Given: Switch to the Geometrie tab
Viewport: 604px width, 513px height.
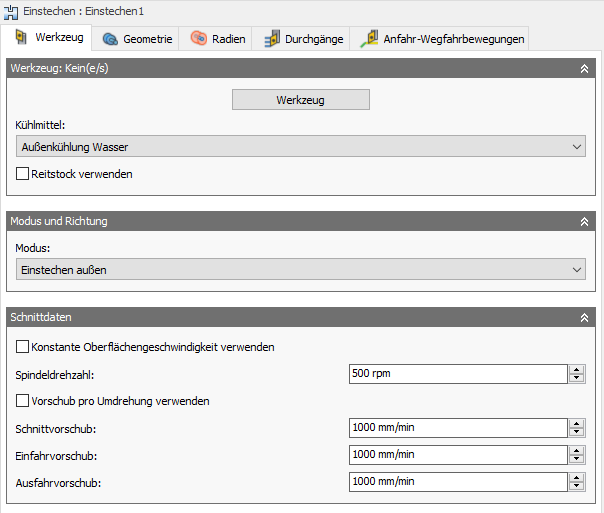Looking at the screenshot, I should [x=147, y=39].
